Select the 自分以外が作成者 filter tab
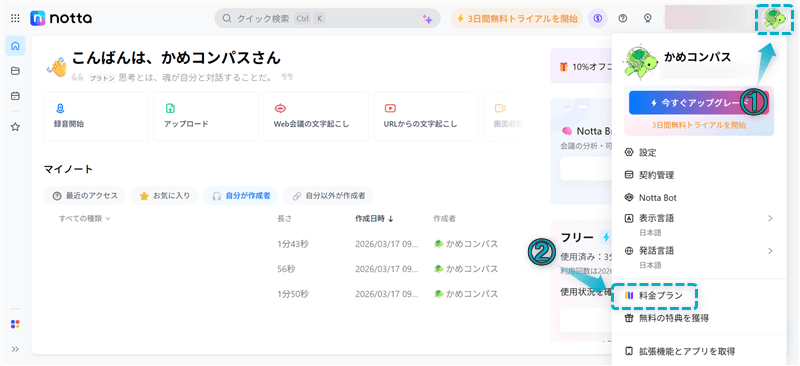This screenshot has width=800, height=366. tap(328, 196)
